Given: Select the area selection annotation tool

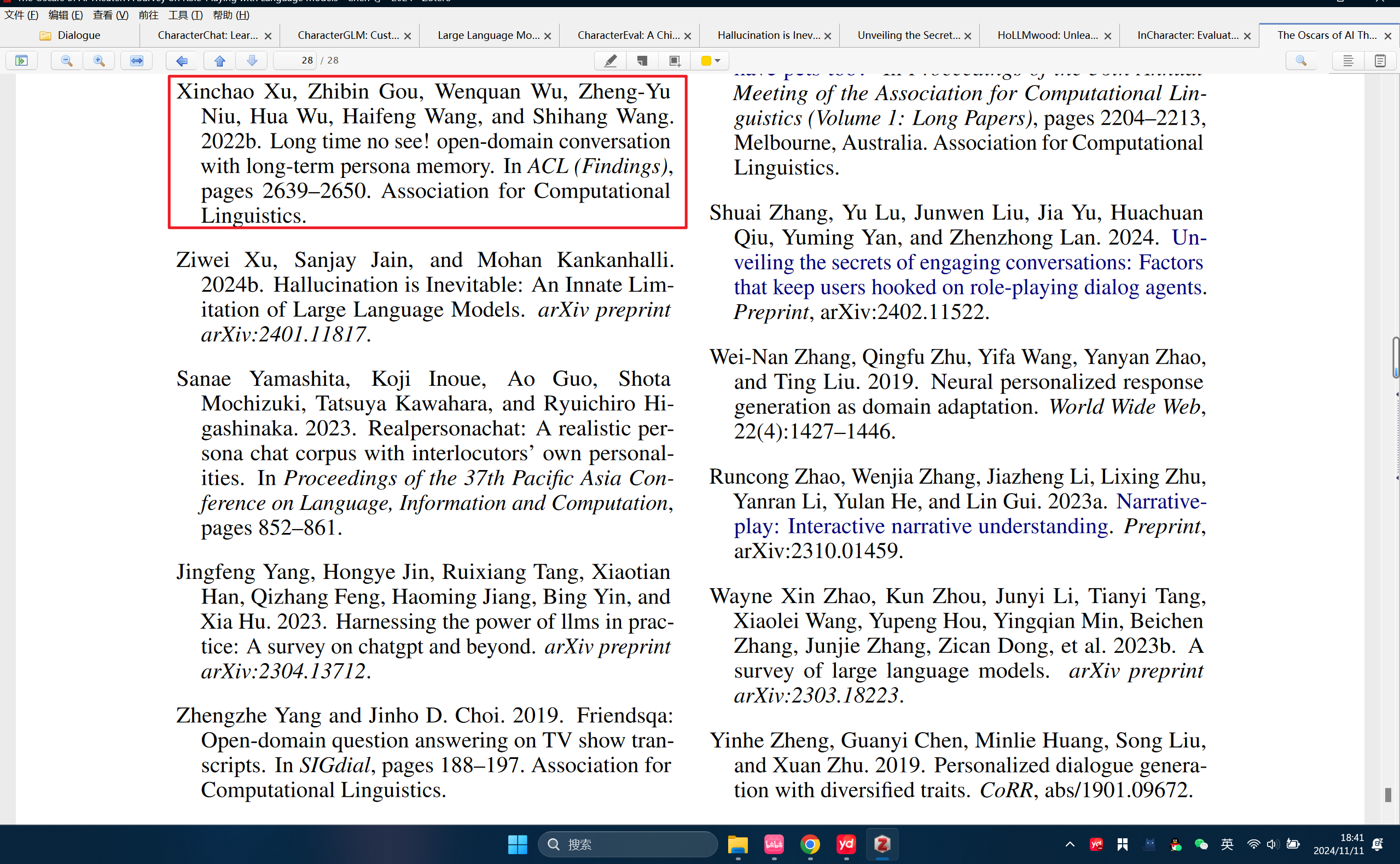Looking at the screenshot, I should pyautogui.click(x=675, y=61).
